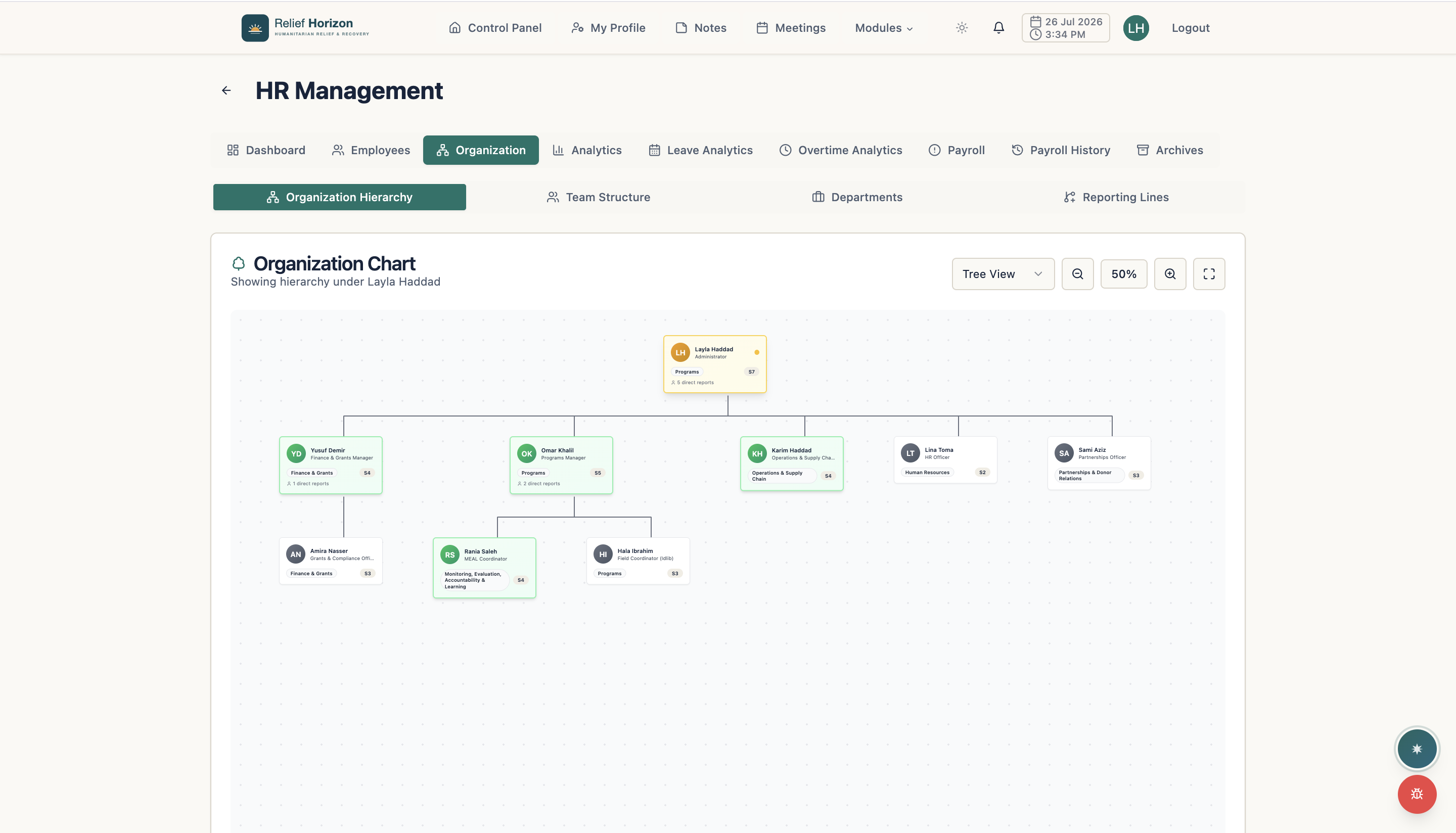Open the Payroll tab
Image resolution: width=1456 pixels, height=833 pixels.
coord(956,150)
